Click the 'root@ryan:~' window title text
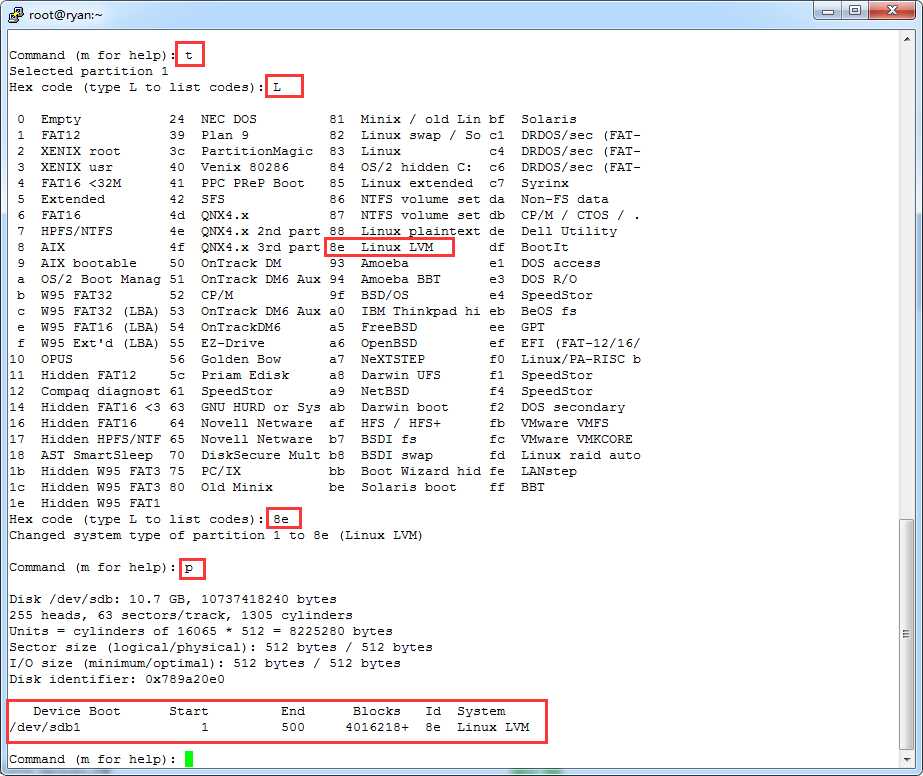Screen dimensions: 923x776 (65, 15)
